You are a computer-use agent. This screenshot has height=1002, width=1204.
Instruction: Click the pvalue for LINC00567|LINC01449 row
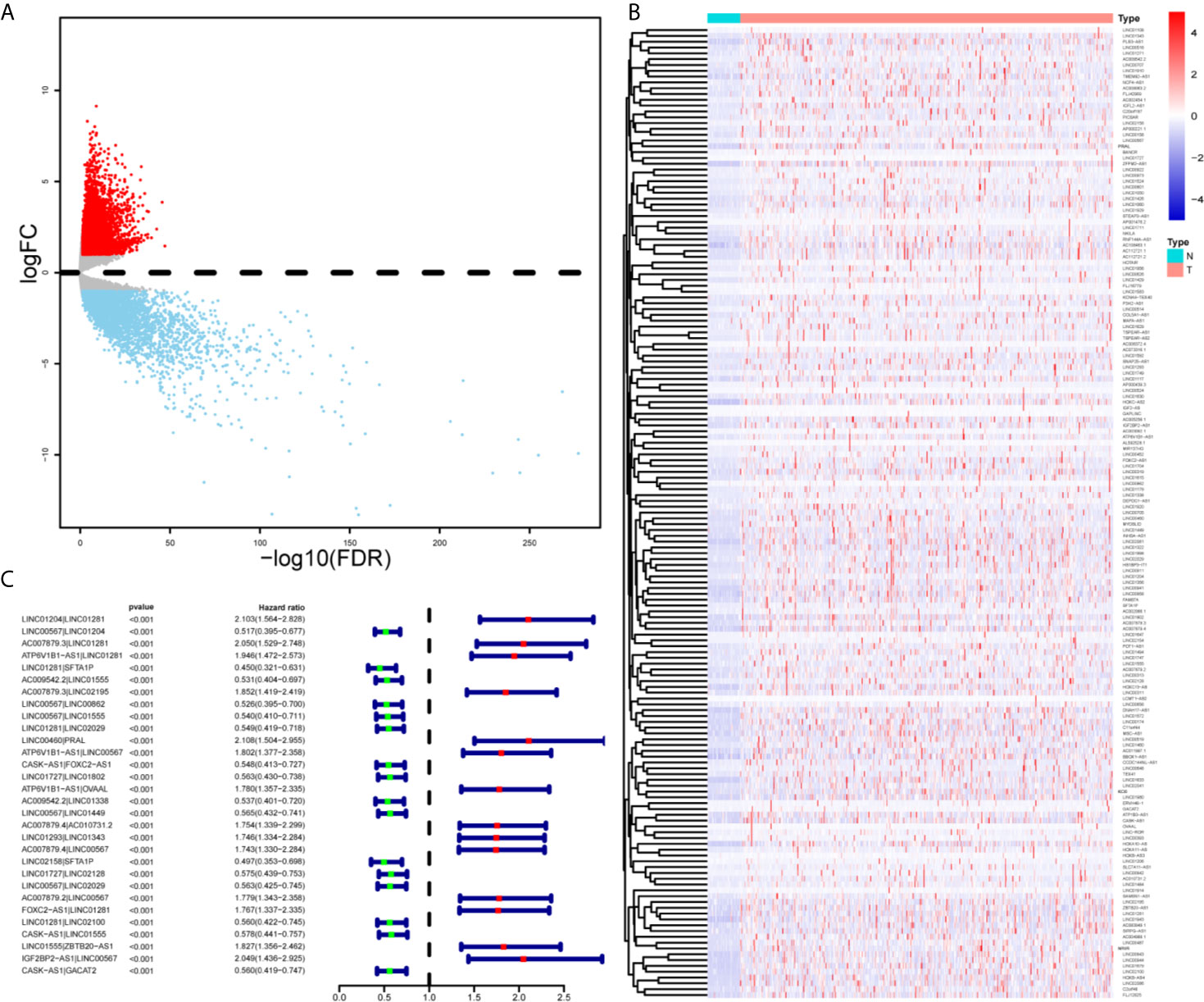(x=141, y=813)
